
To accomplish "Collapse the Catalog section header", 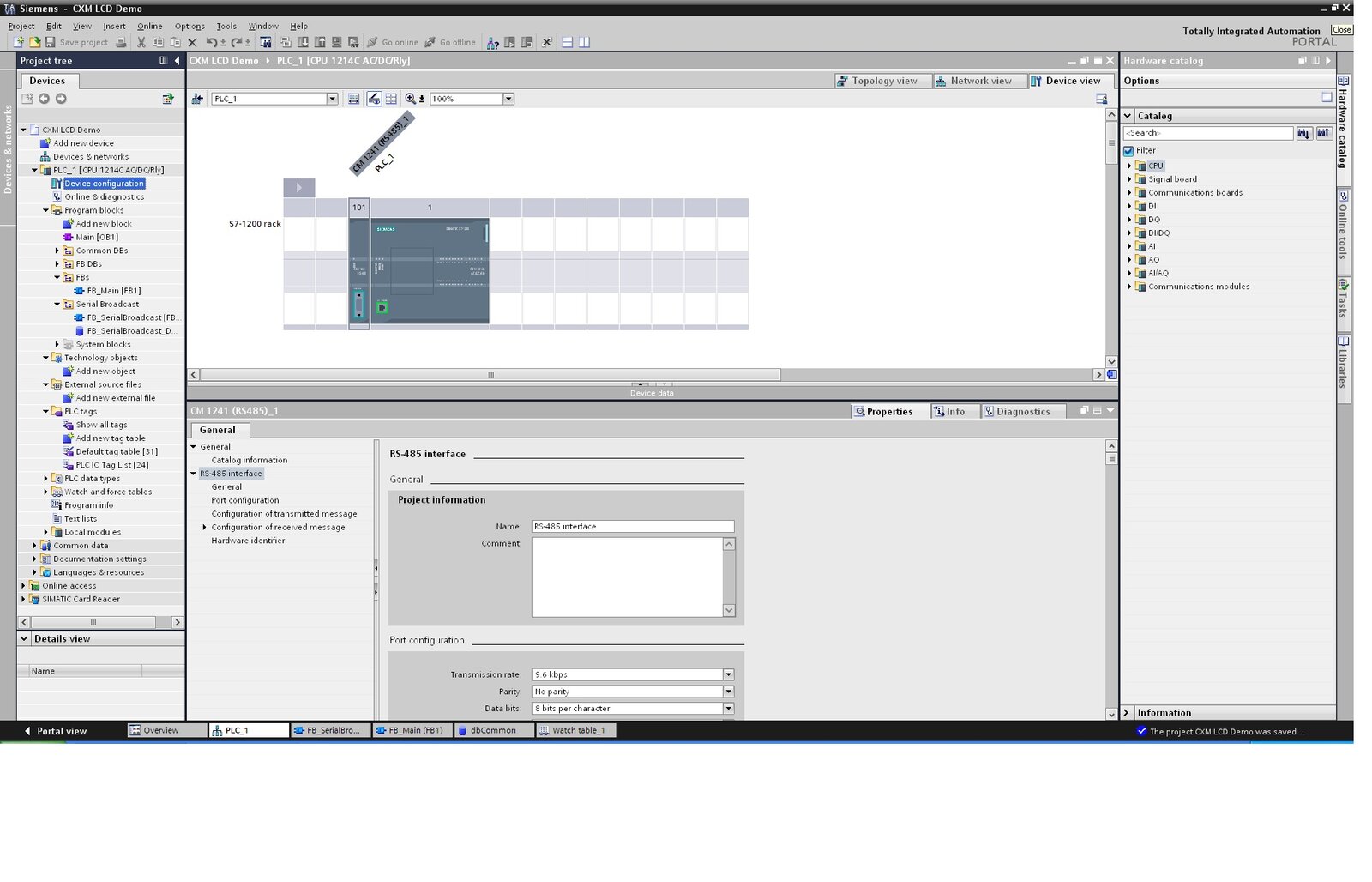I will coord(1128,116).
